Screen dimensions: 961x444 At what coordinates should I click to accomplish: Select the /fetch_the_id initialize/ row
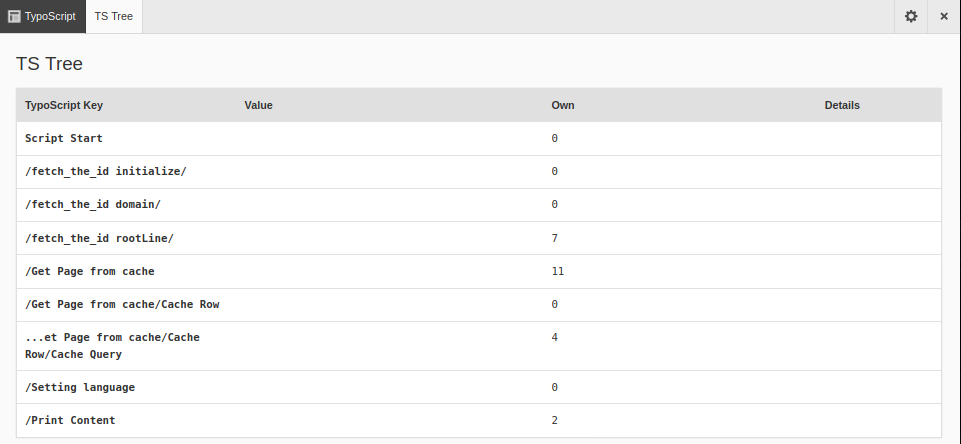coord(106,171)
